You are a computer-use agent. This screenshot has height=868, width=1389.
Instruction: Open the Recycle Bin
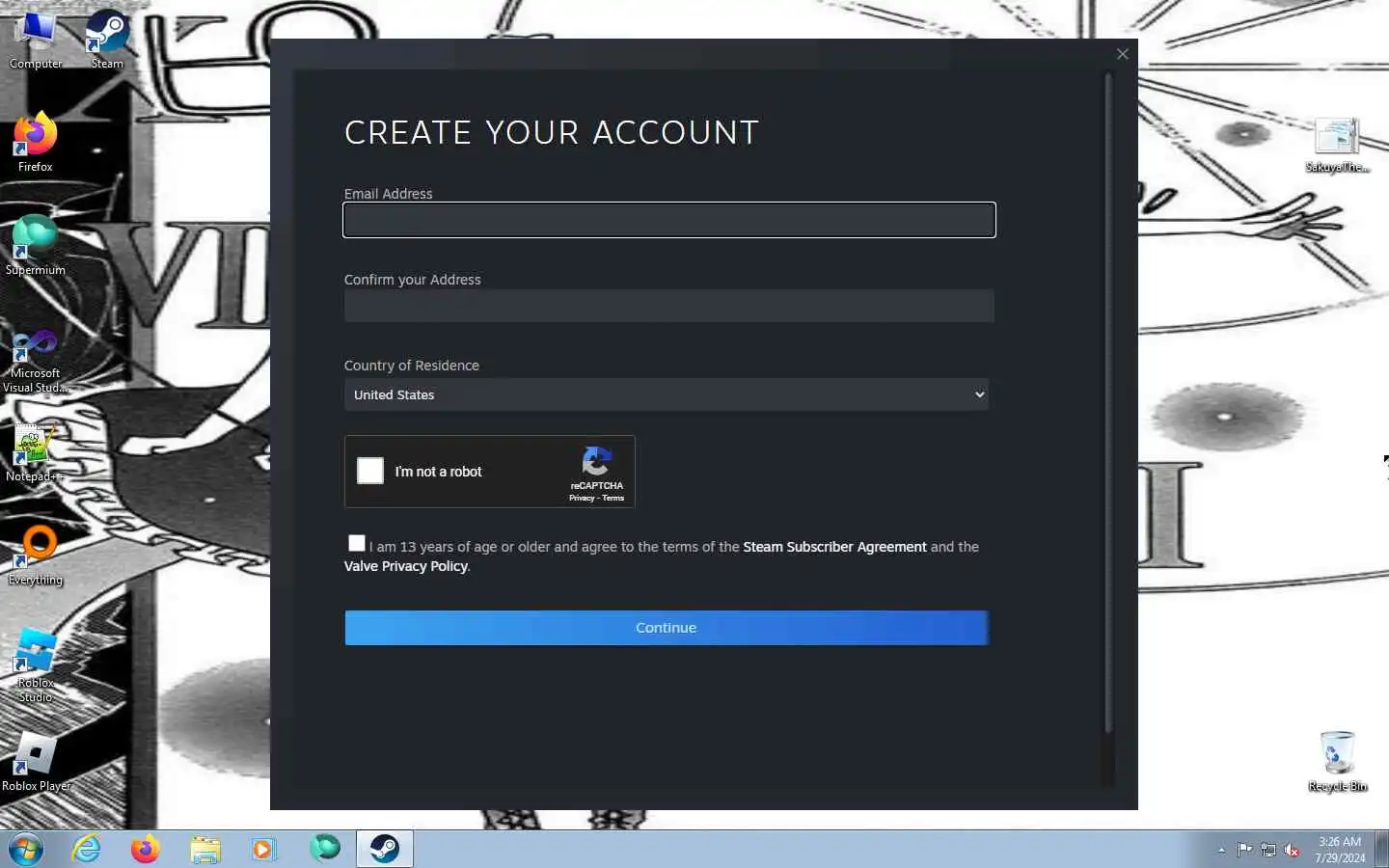click(x=1337, y=761)
